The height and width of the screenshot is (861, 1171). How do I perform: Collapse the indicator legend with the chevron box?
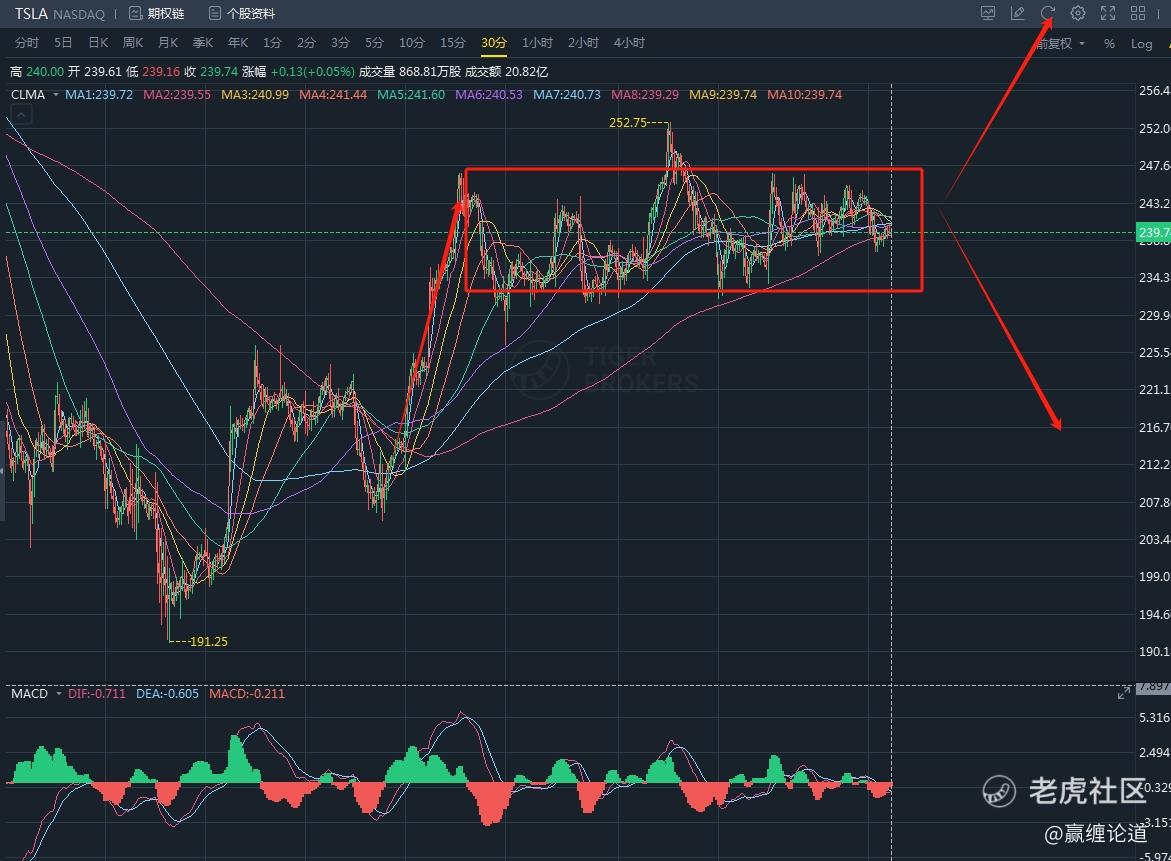(21, 114)
